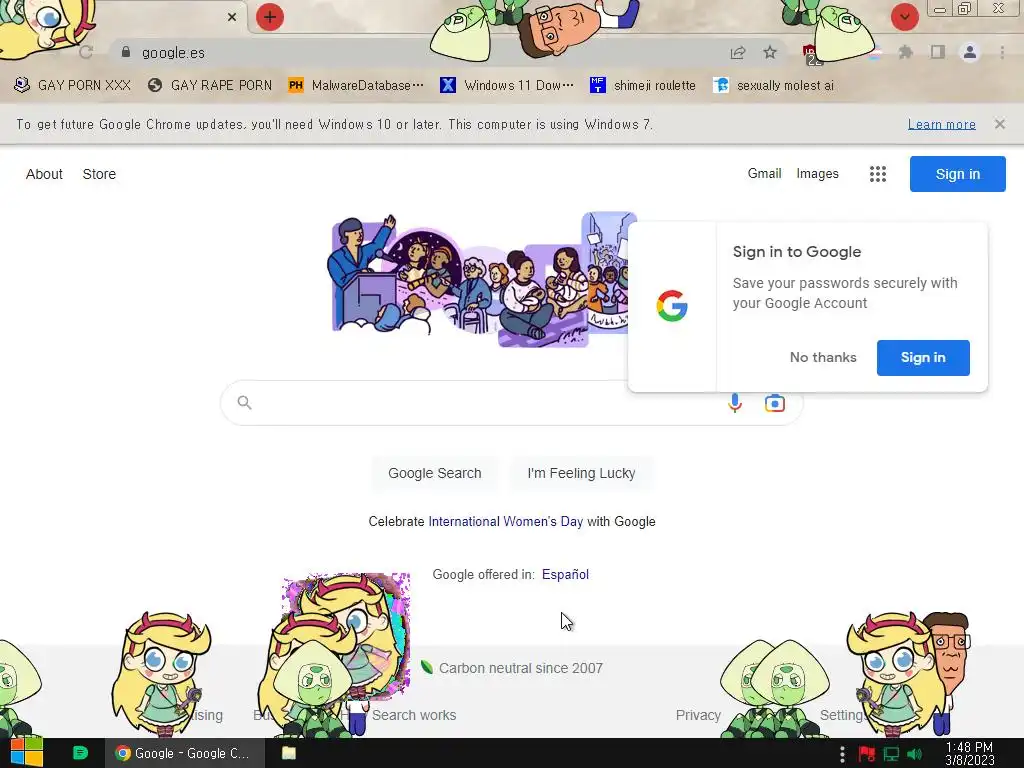This screenshot has width=1024, height=768.
Task: Click the volume speaker tray icon
Action: click(x=915, y=754)
